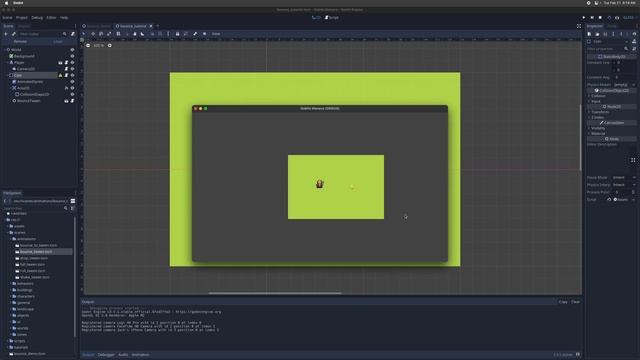Open the script attached to BounceTween node

(x=72, y=100)
